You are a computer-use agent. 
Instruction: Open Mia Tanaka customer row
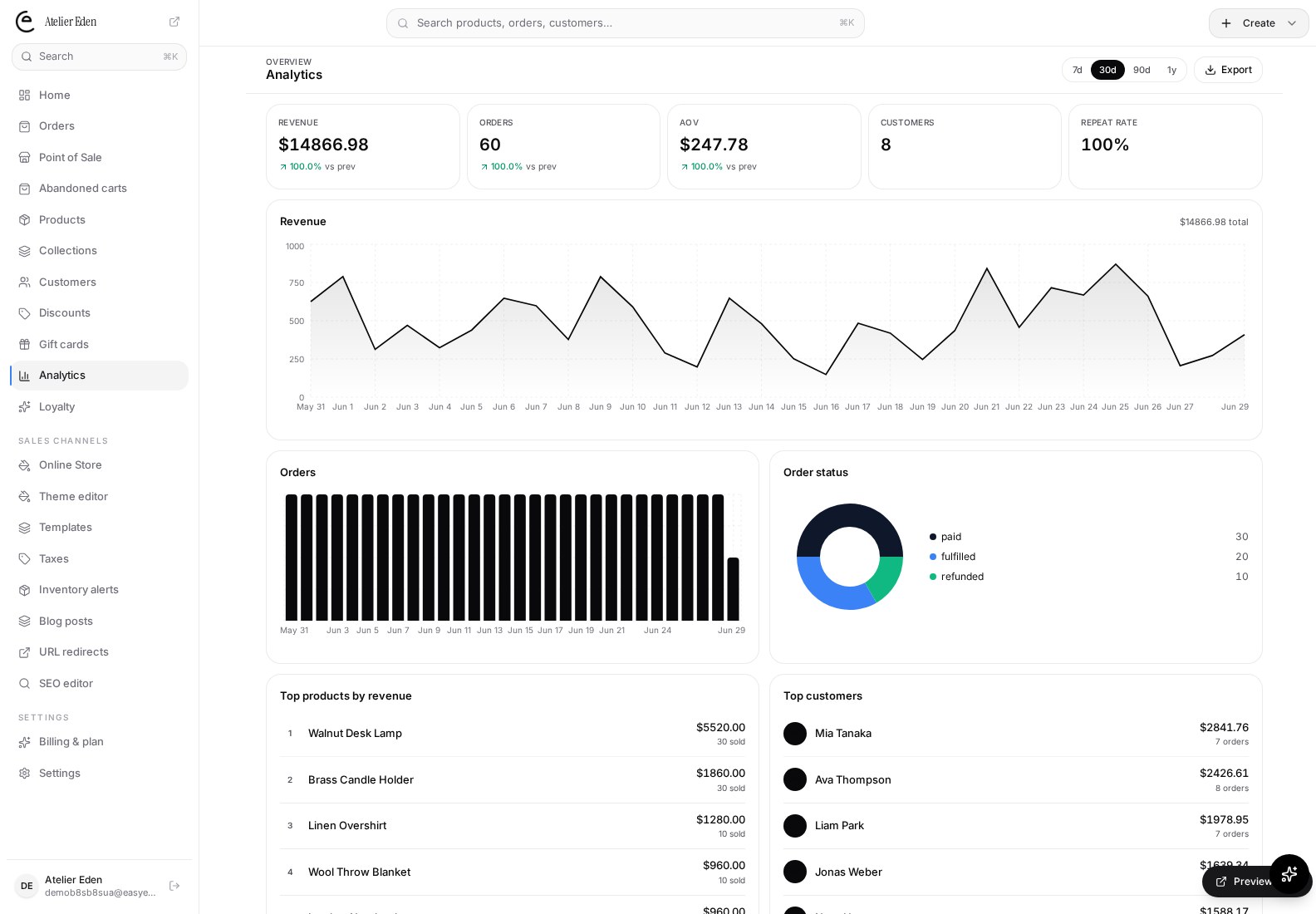[1015, 734]
